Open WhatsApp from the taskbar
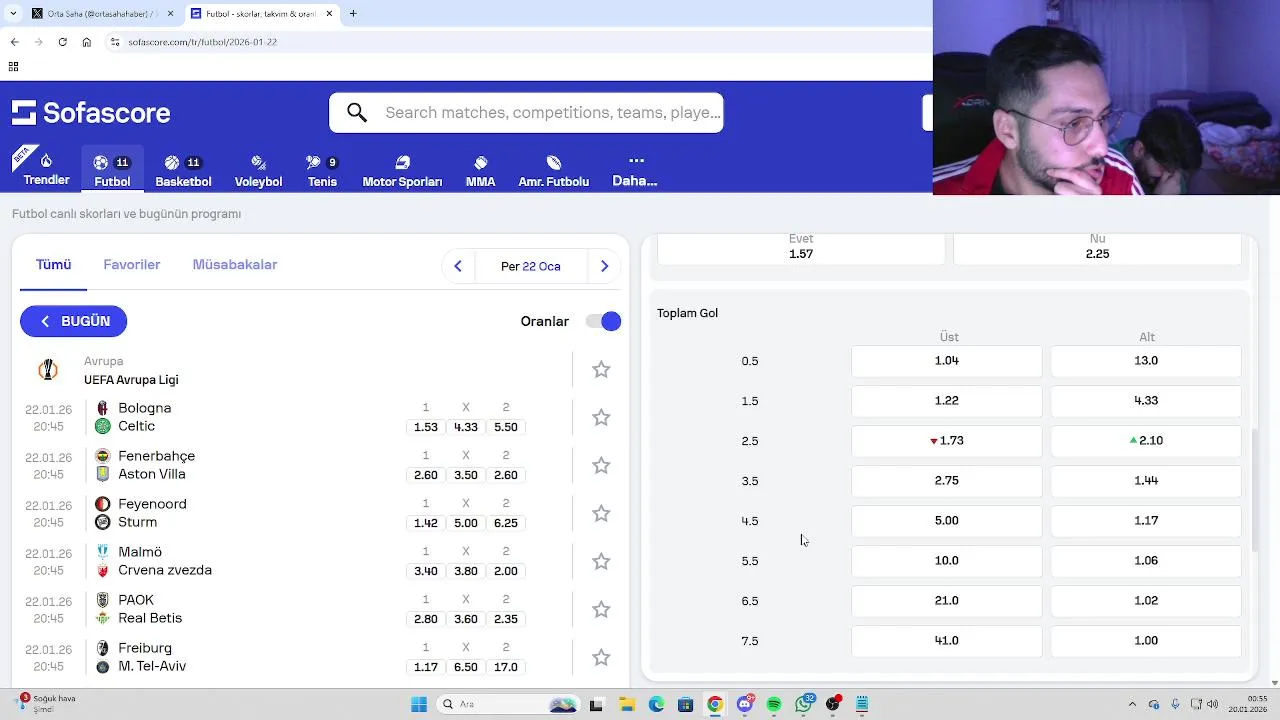Image resolution: width=1280 pixels, height=720 pixels. tap(804, 704)
